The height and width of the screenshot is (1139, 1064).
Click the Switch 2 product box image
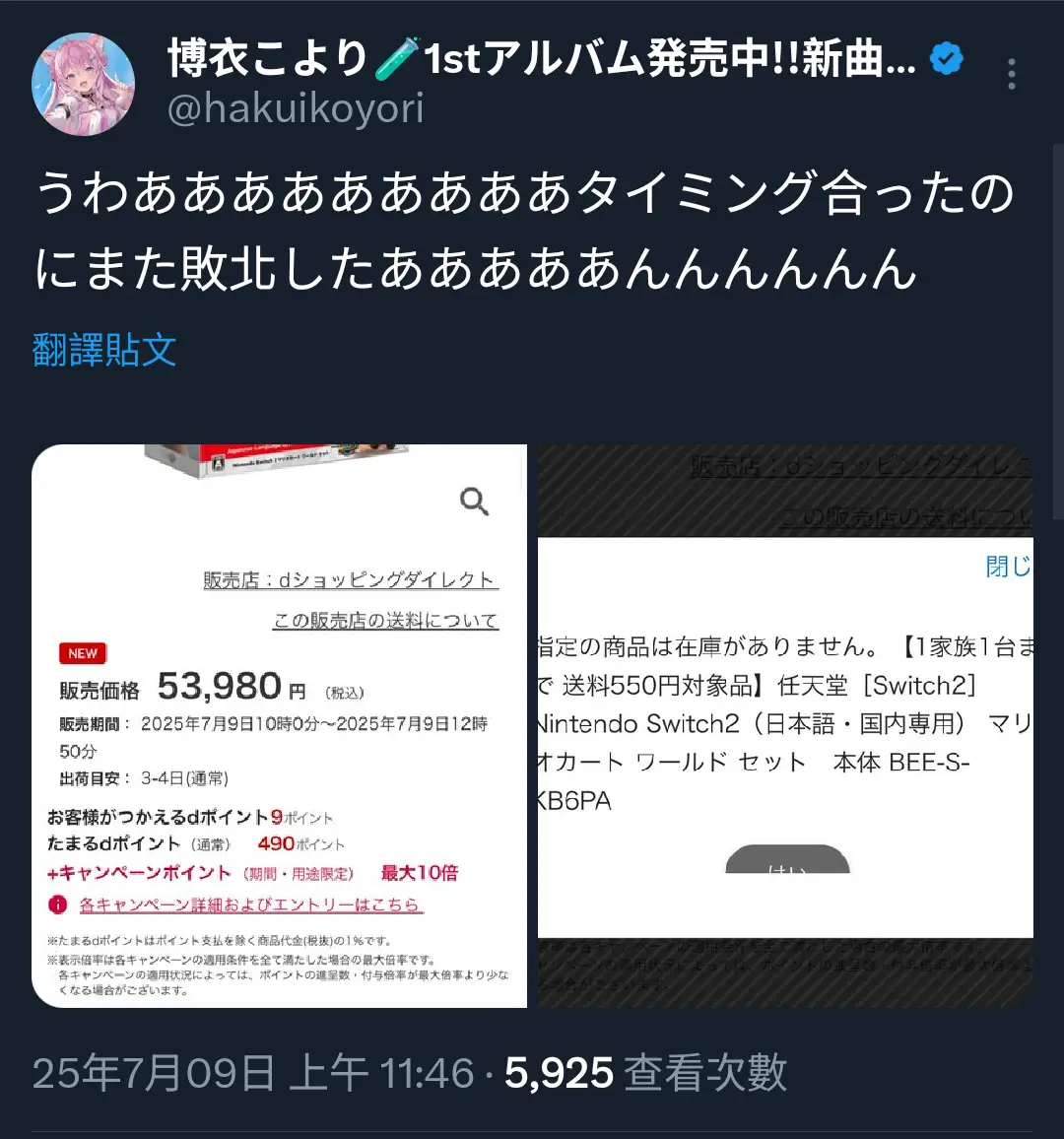[276, 460]
